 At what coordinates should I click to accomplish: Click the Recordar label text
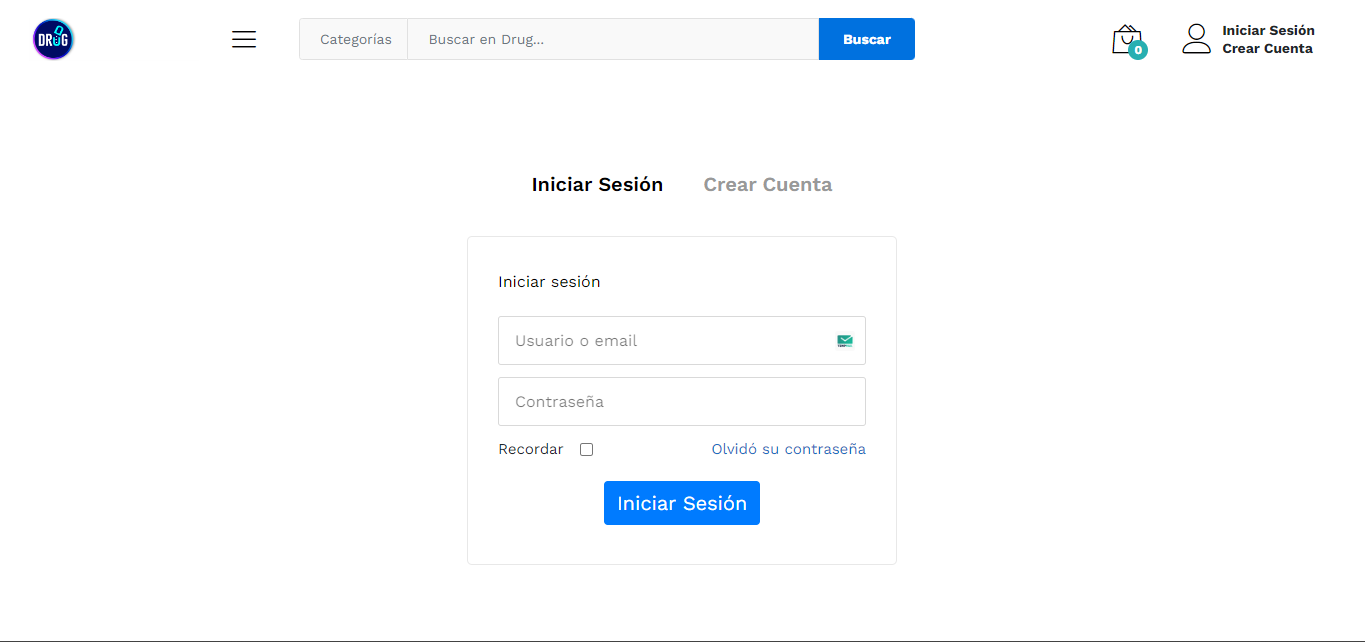point(531,450)
